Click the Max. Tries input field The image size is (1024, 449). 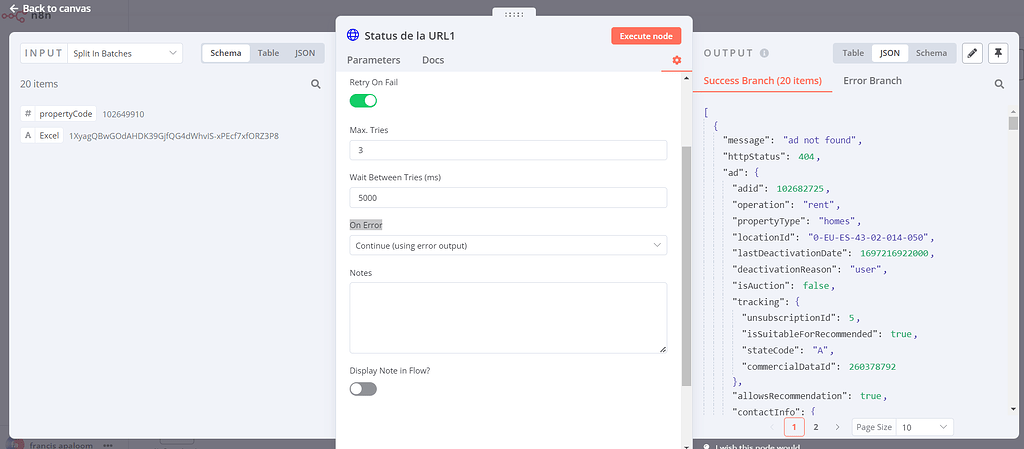click(x=508, y=150)
